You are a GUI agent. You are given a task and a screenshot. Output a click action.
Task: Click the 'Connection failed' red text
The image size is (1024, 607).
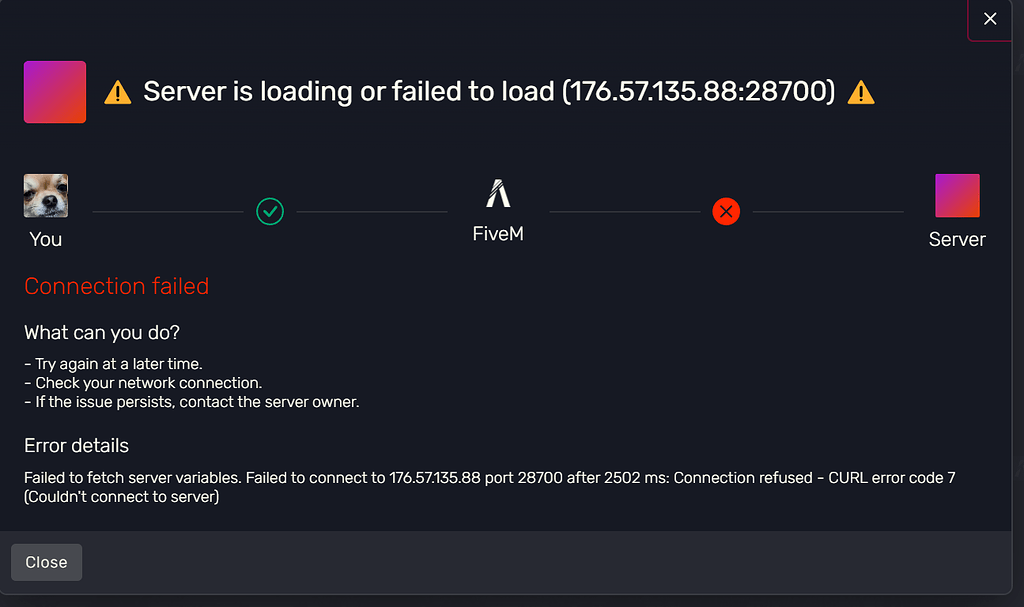(116, 286)
